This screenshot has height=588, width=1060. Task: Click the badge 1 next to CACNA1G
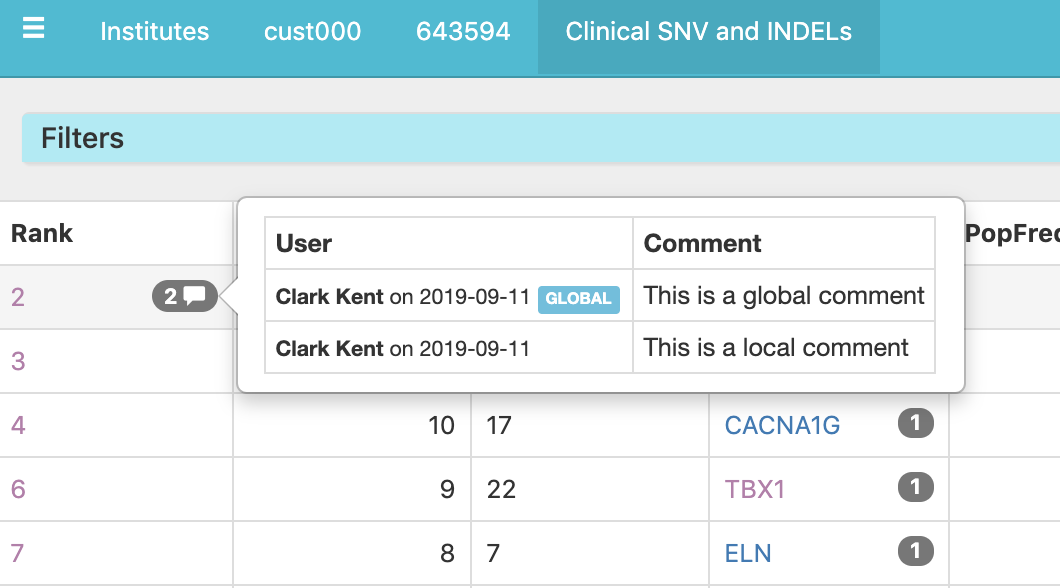pyautogui.click(x=916, y=423)
